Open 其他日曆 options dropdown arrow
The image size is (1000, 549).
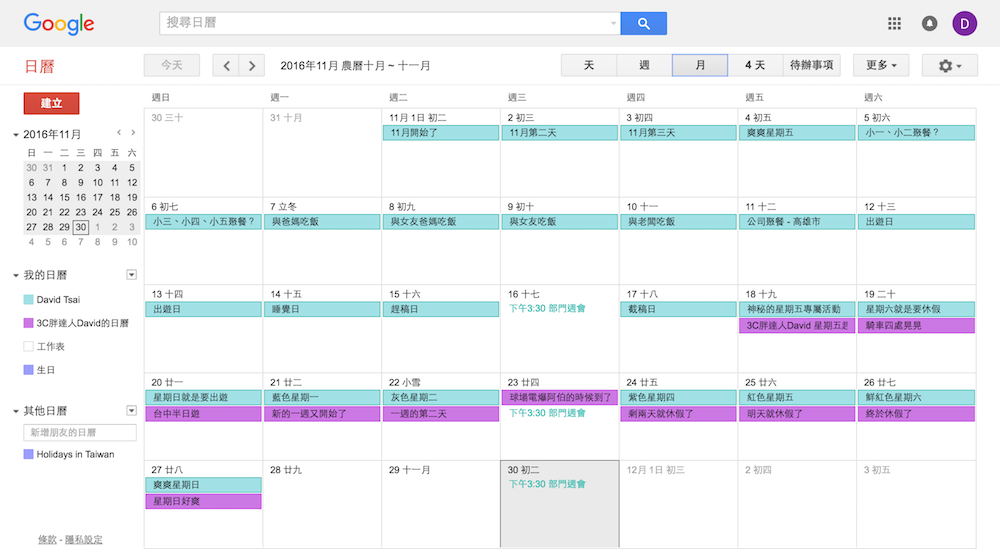[131, 411]
